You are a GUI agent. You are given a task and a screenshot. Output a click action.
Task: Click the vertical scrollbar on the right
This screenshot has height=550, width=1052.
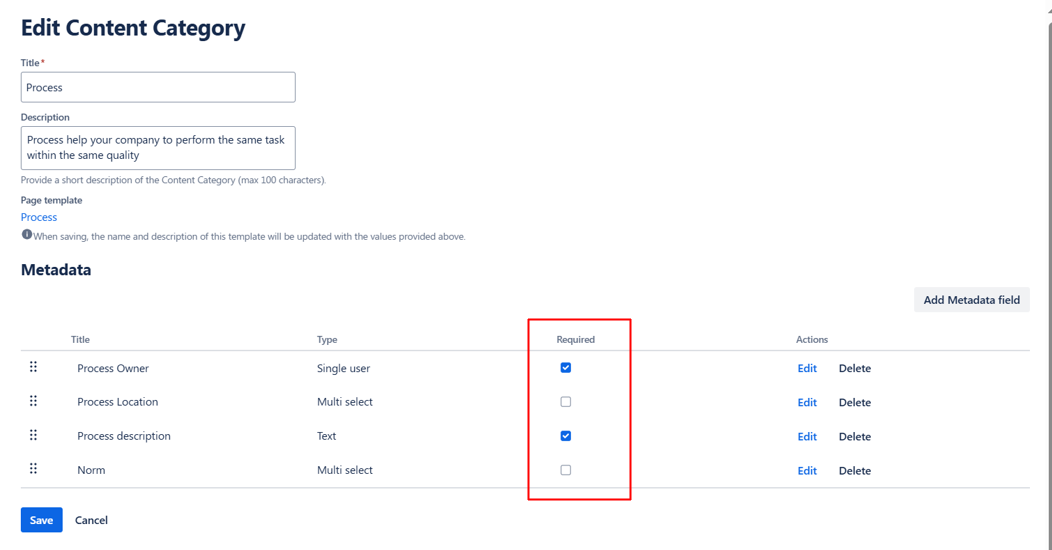tap(1047, 200)
